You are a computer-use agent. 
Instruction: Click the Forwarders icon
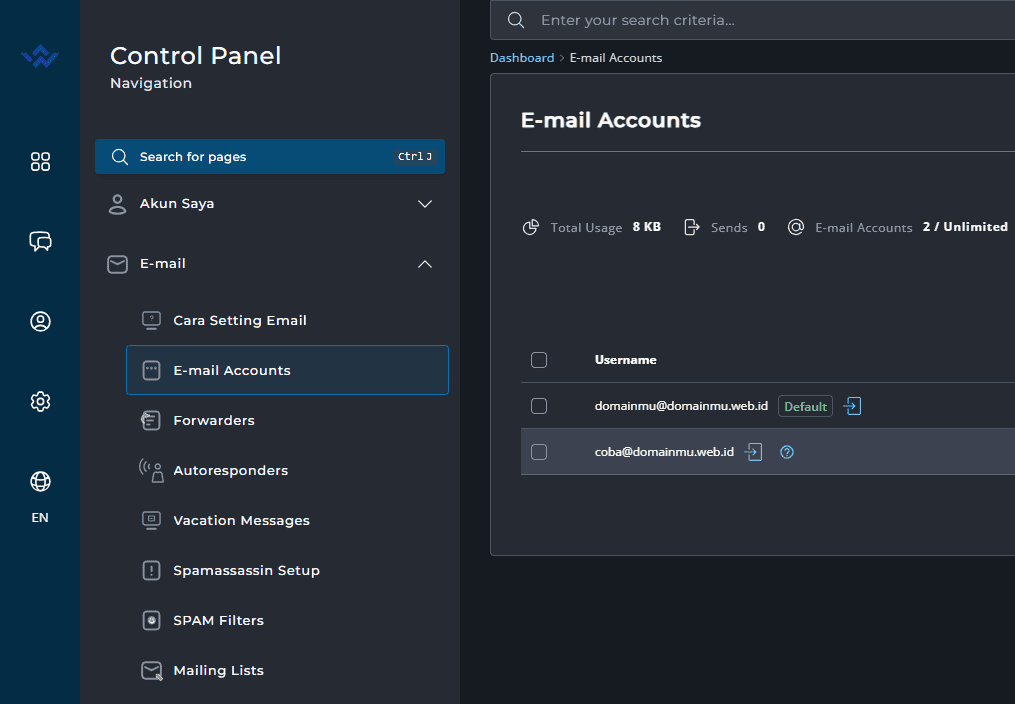coord(151,421)
